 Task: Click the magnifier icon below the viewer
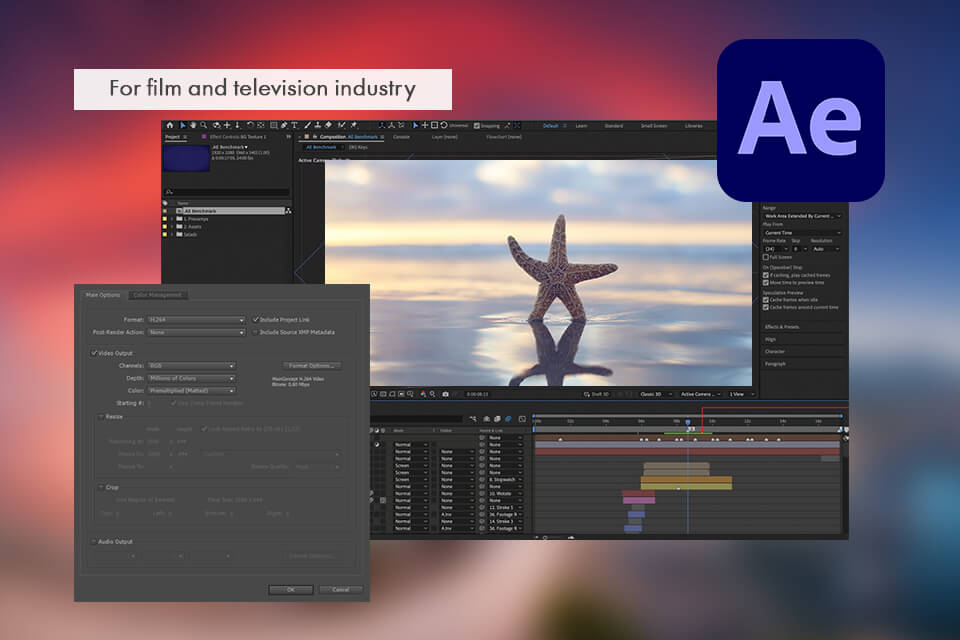tap(432, 394)
